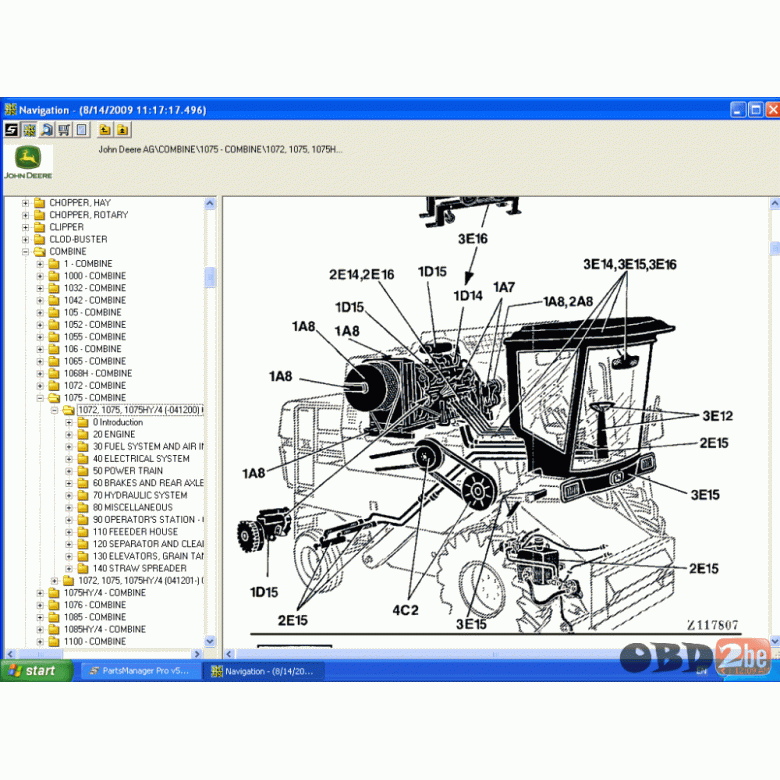Click the tree panel scroll-down arrow
780x780 pixels.
click(210, 642)
